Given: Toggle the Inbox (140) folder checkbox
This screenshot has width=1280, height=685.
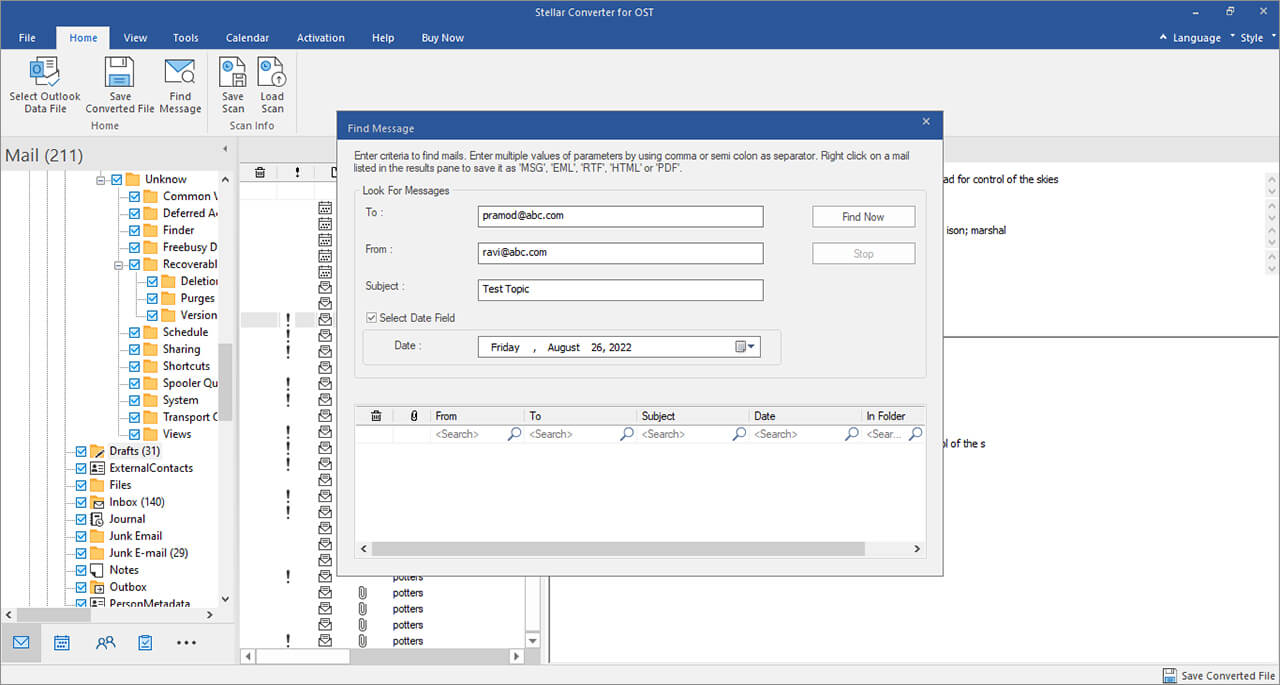Looking at the screenshot, I should click(x=82, y=502).
